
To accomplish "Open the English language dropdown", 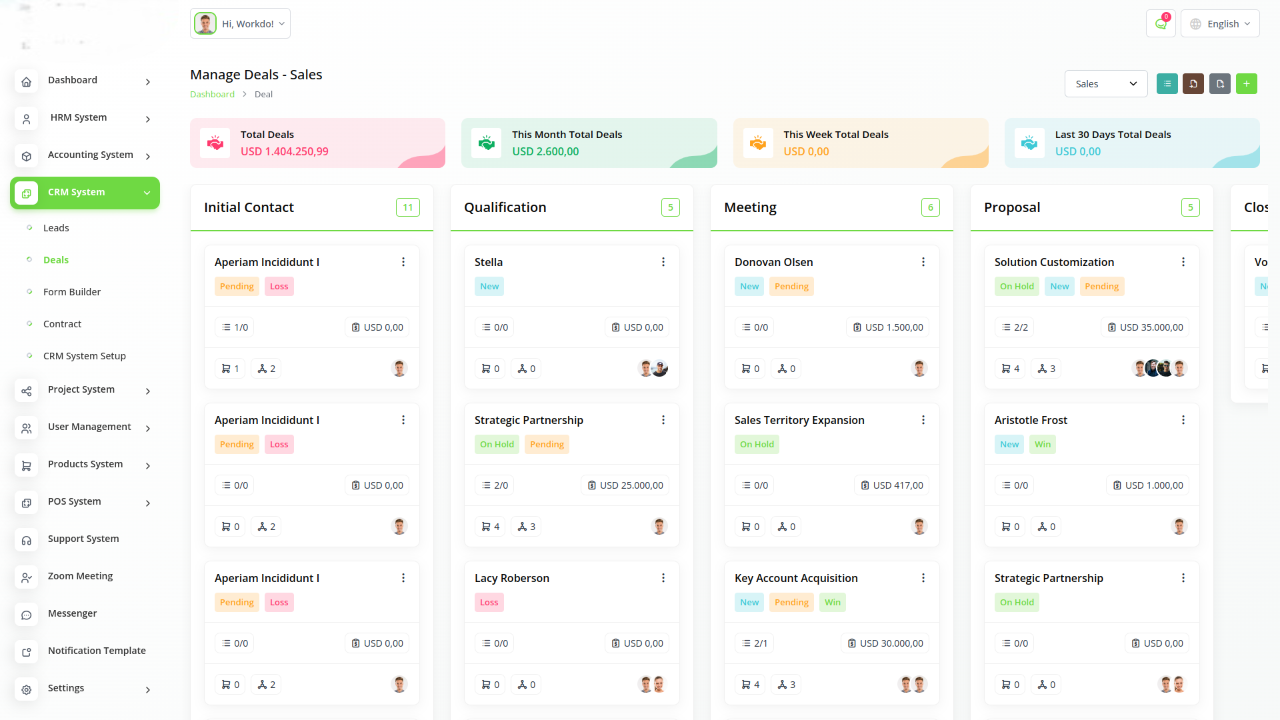I will [1220, 24].
